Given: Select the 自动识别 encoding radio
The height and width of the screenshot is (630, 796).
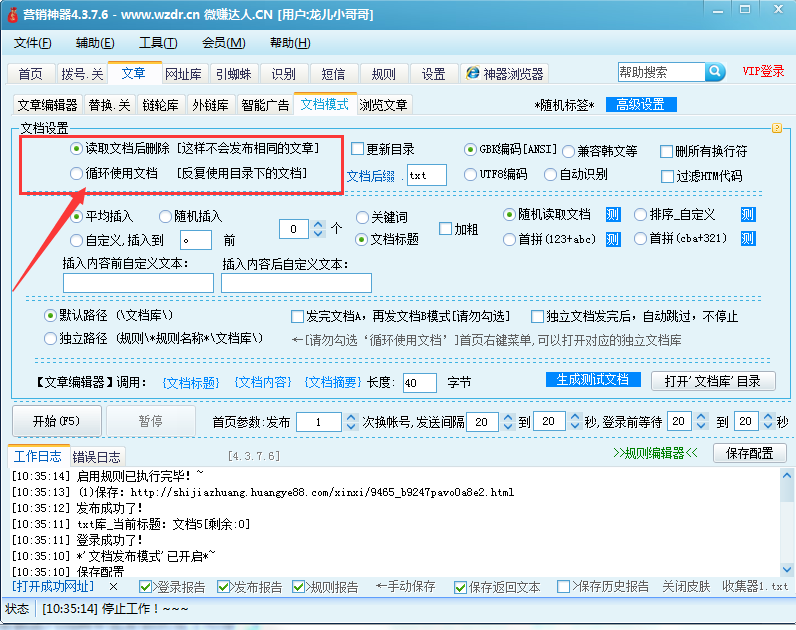Looking at the screenshot, I should [x=550, y=175].
